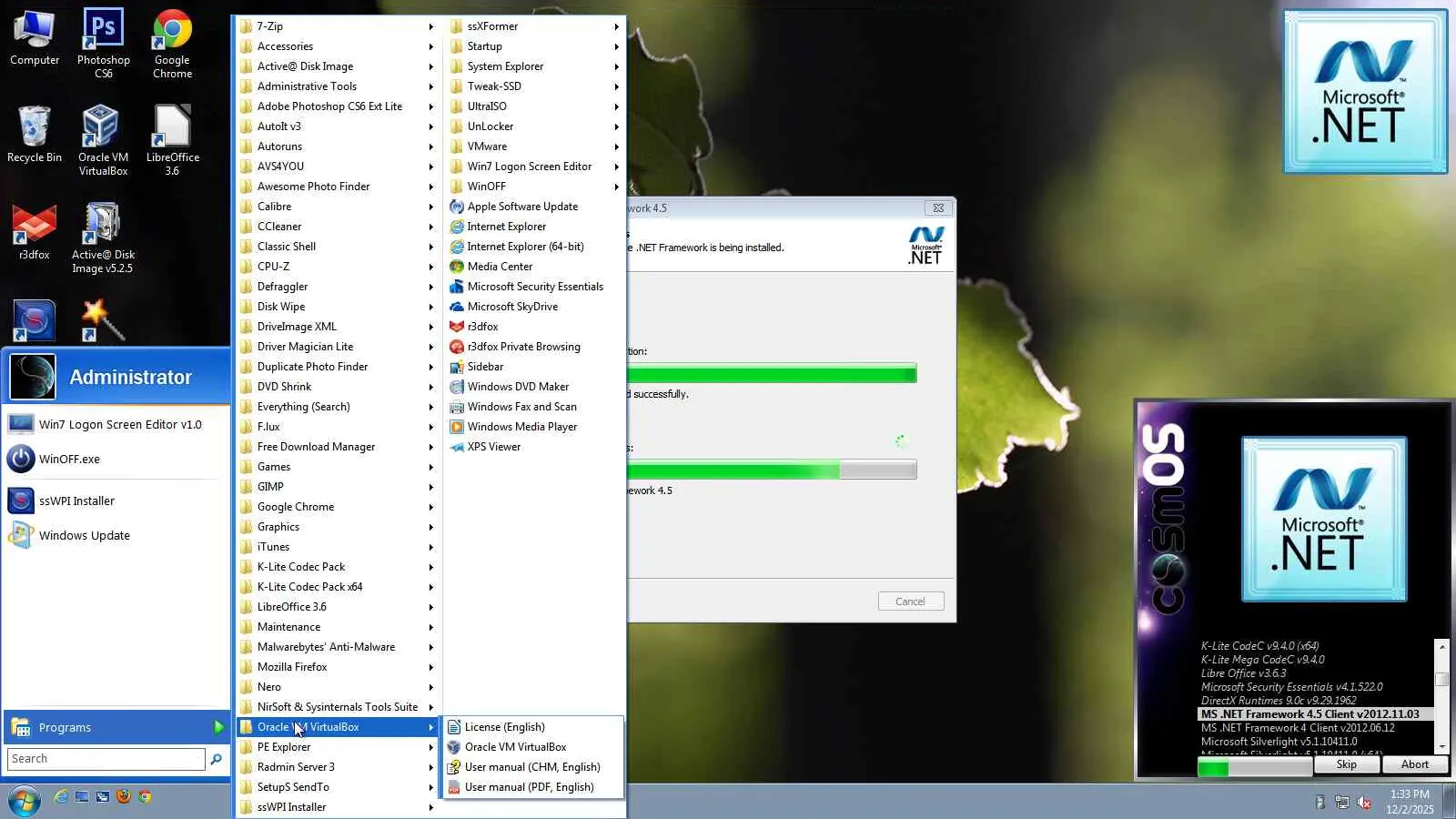Viewport: 1456px width, 819px height.
Task: Cancel the .NET Framework 4.5 installation
Action: 910,602
